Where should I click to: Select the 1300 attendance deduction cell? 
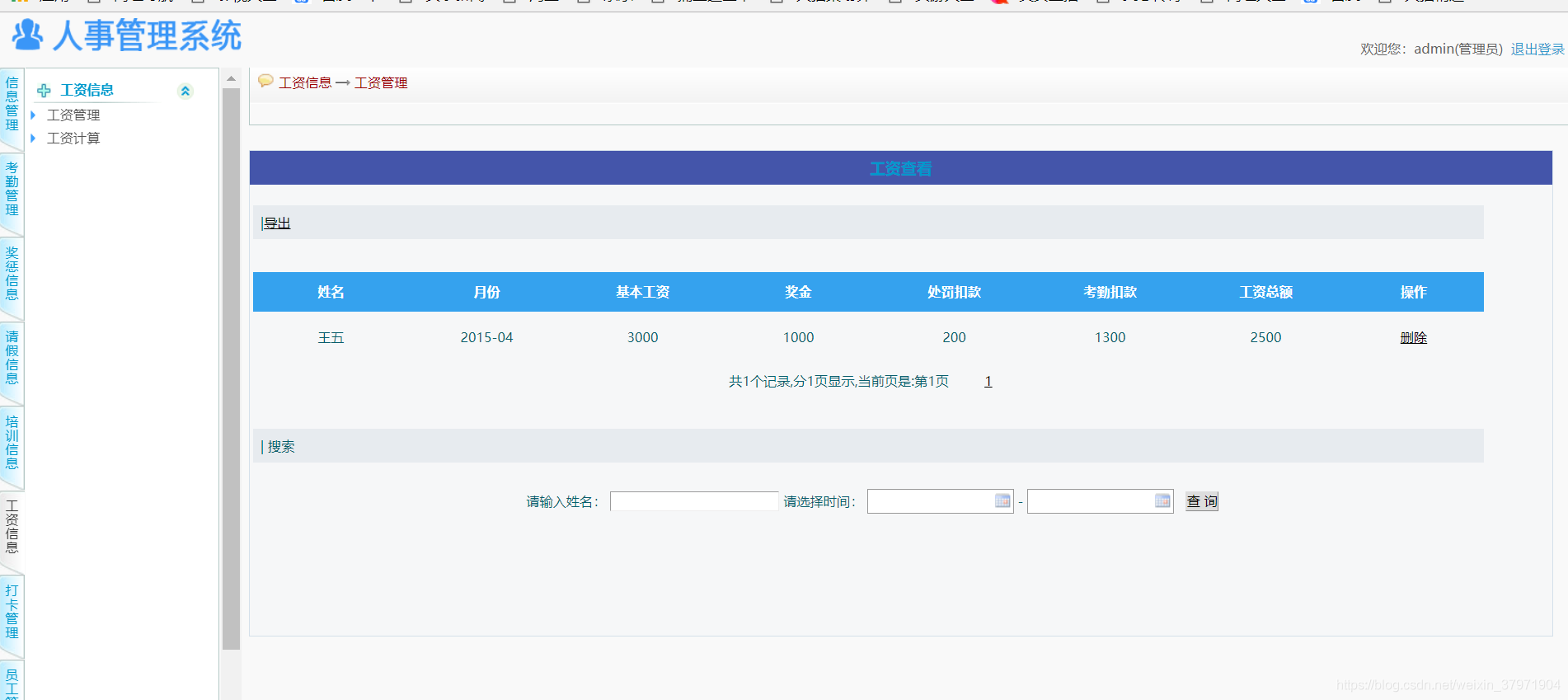[1110, 337]
